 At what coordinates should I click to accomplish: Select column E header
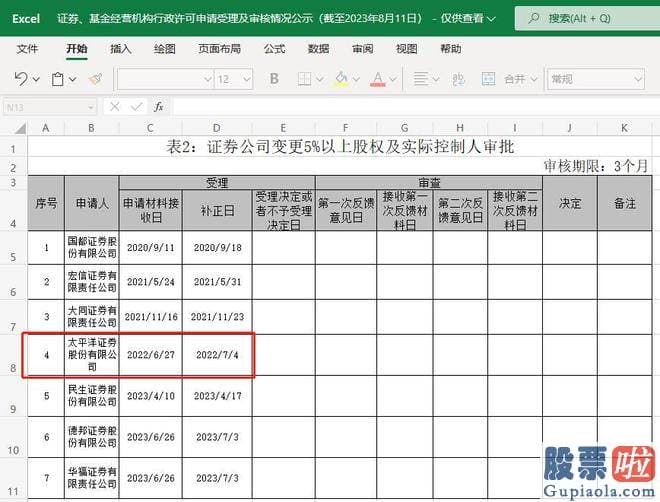click(x=283, y=128)
